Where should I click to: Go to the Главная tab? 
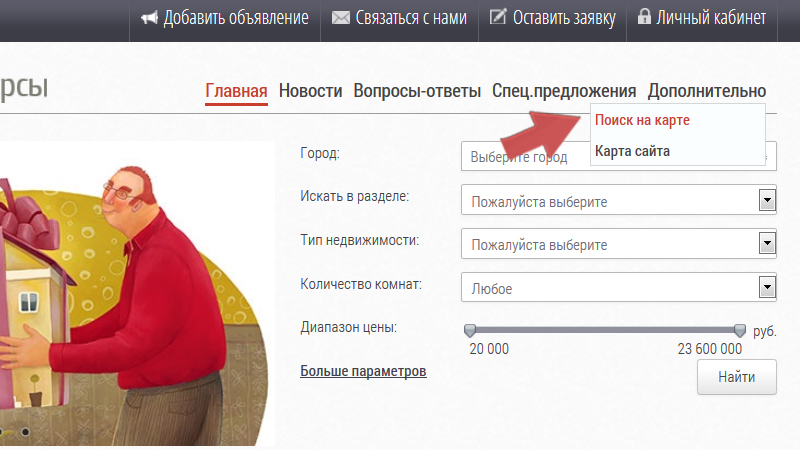pyautogui.click(x=236, y=91)
